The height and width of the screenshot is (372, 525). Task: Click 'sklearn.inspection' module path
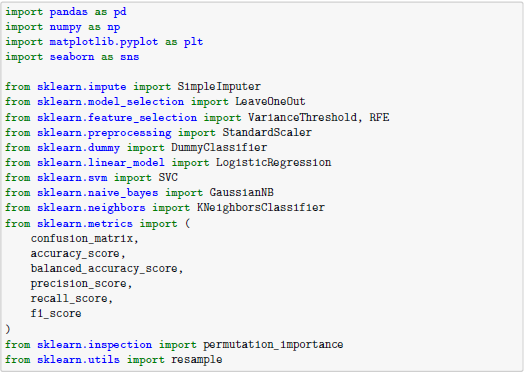[x=94, y=345]
